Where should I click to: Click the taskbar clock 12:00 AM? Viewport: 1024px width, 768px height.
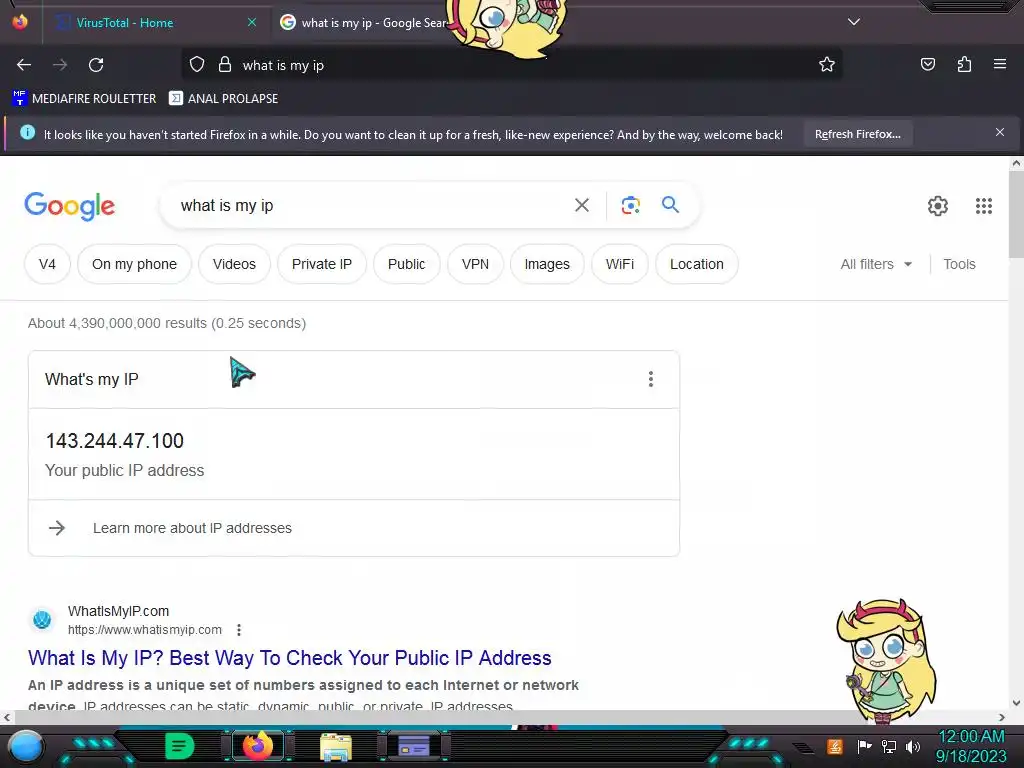(x=971, y=737)
